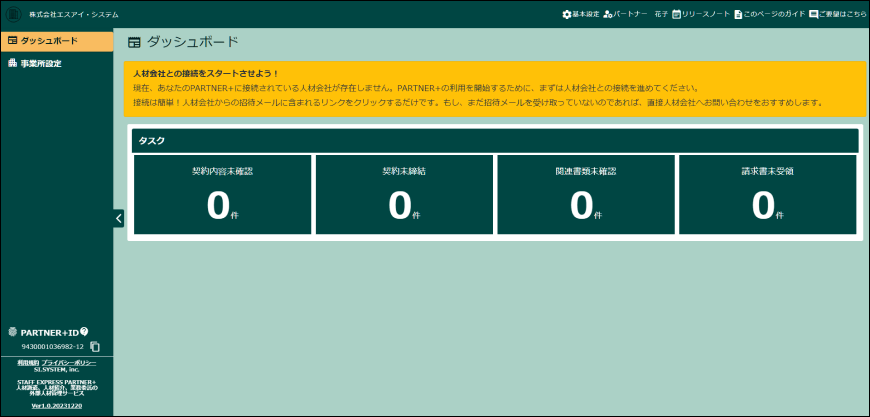The width and height of the screenshot is (870, 417).
Task: Click the SI.SYSTEM, inc. footer text
Action: 57,369
